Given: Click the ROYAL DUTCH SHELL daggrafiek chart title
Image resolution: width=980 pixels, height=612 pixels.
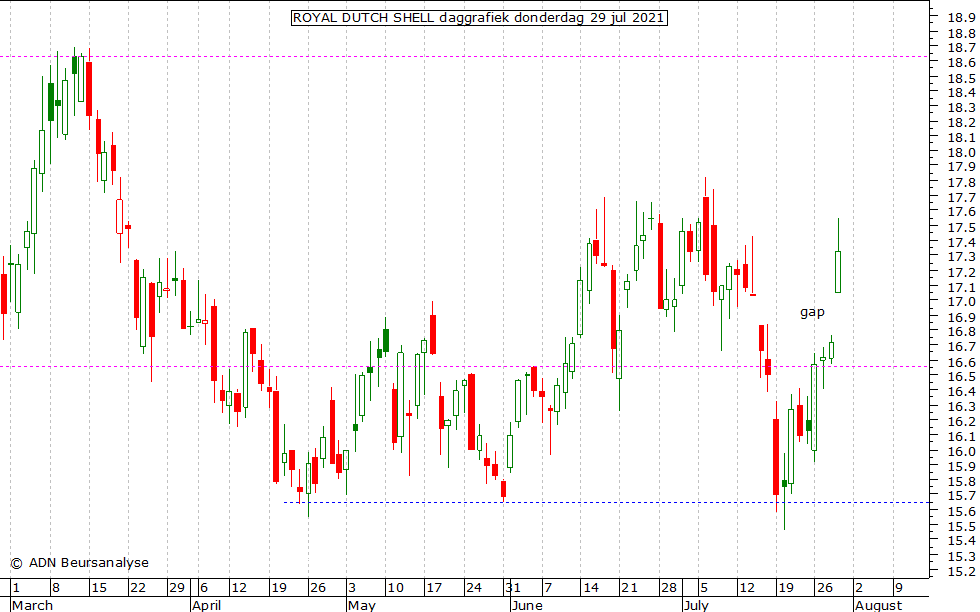Looking at the screenshot, I should pos(479,18).
